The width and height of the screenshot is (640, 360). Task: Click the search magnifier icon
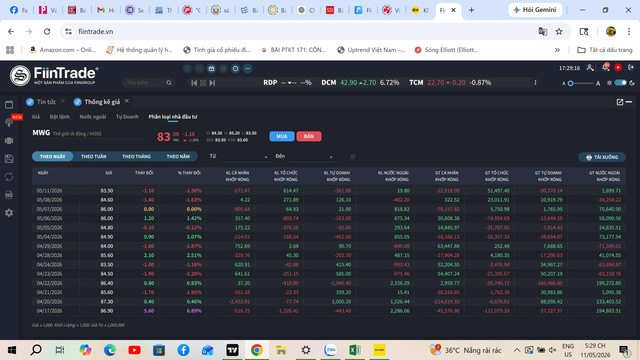coord(169,83)
